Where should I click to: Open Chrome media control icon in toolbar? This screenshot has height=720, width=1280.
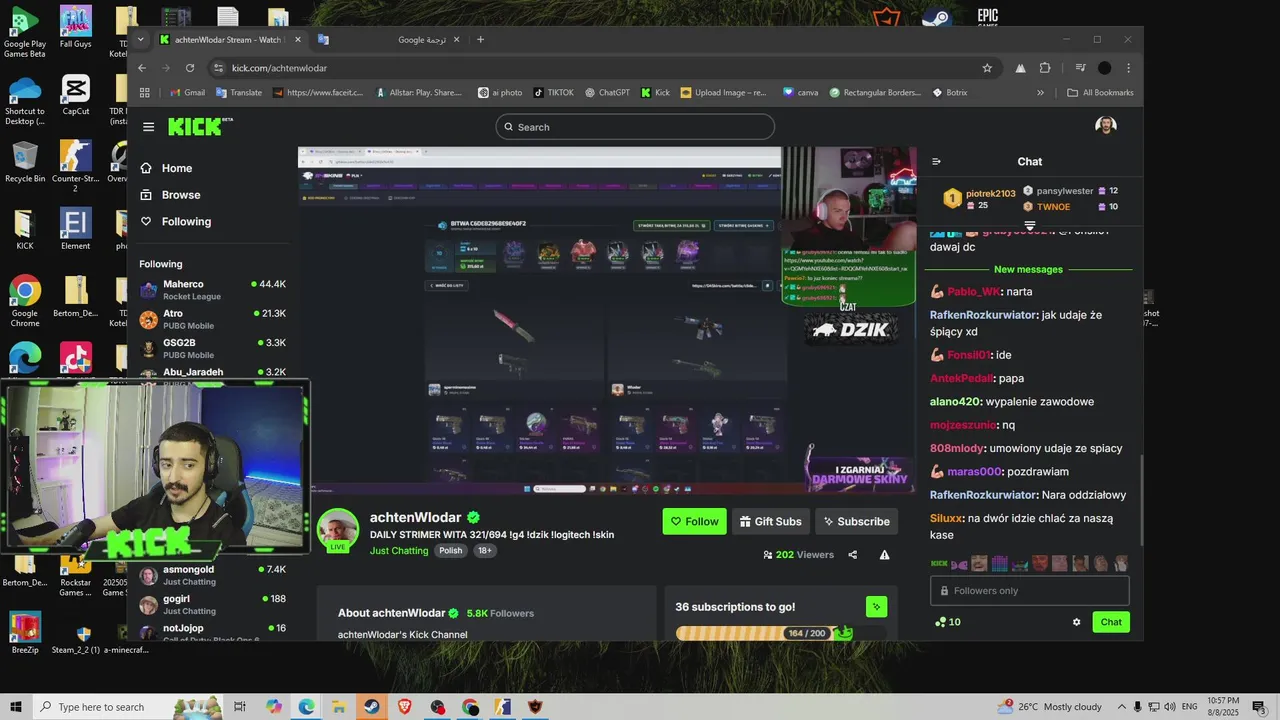click(x=1080, y=68)
